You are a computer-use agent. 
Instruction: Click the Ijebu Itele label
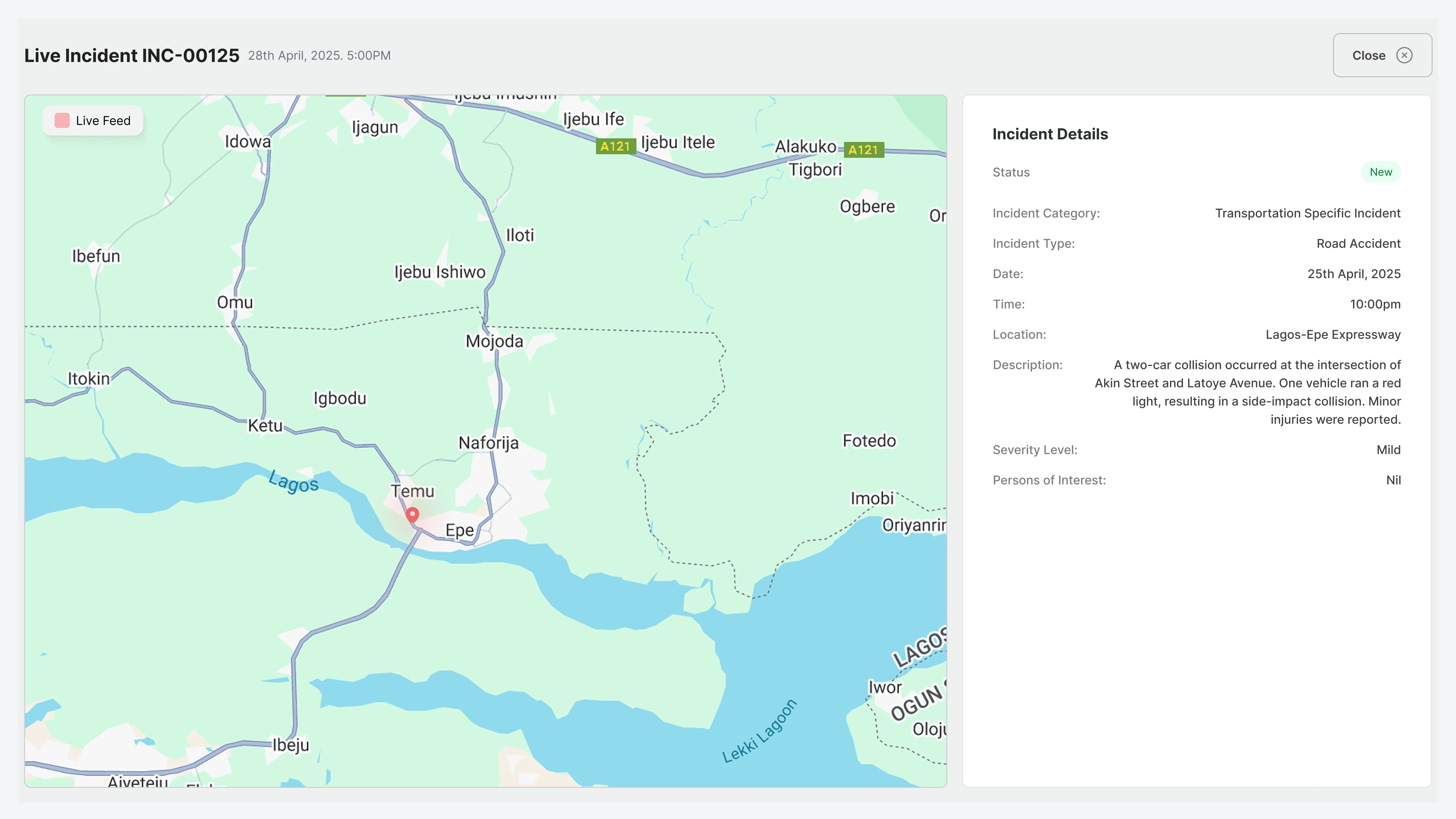tap(678, 142)
